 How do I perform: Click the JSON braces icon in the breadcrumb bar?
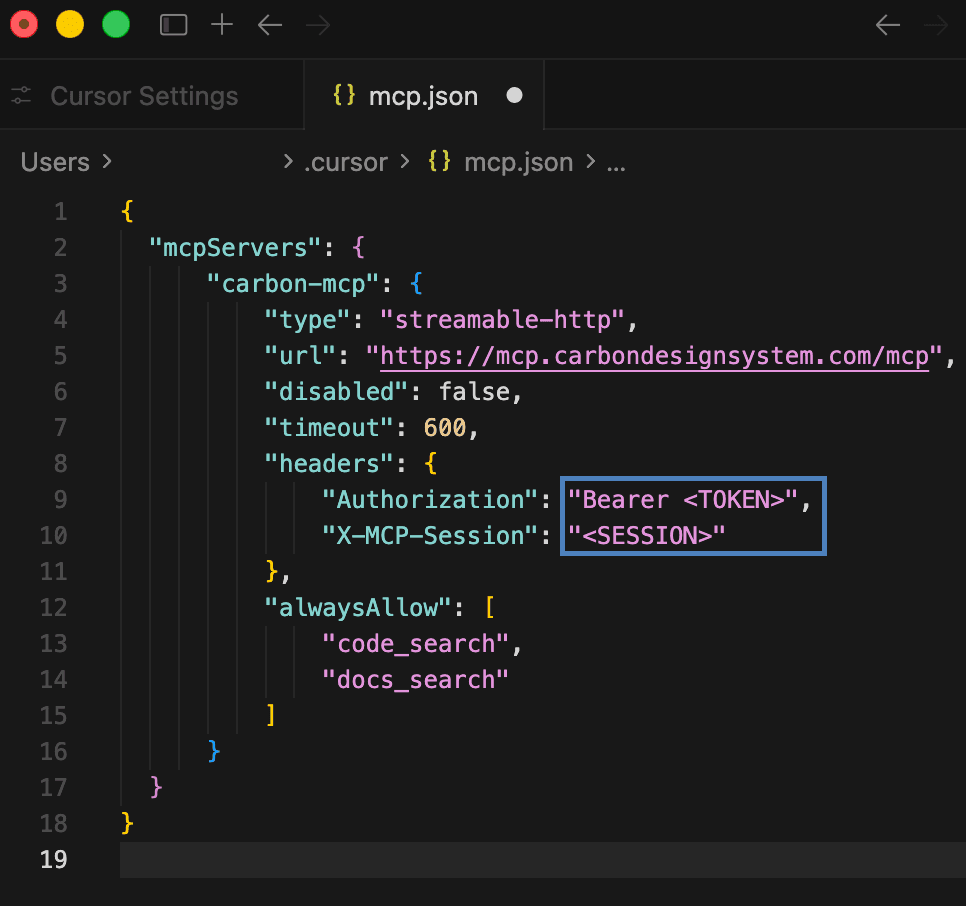(440, 161)
